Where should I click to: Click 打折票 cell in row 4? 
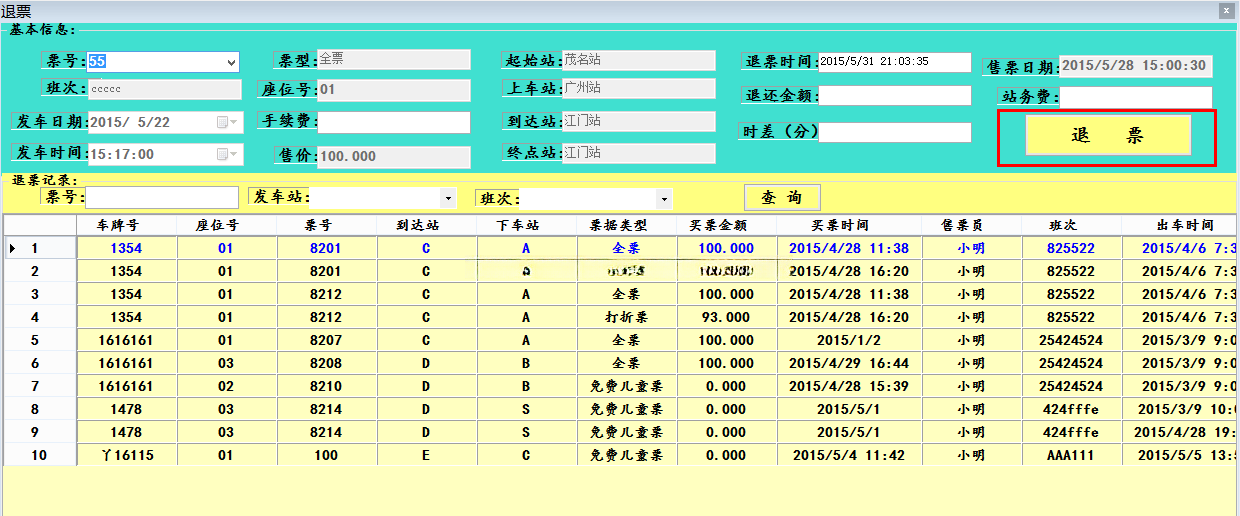click(627, 317)
